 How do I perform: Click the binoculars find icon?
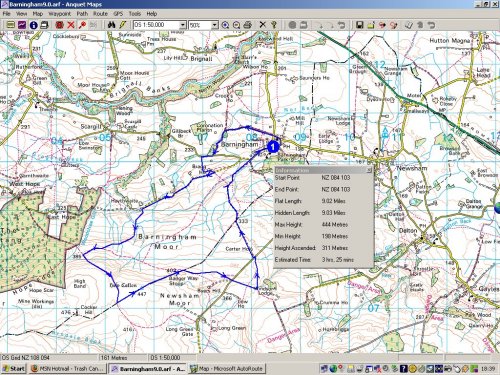pyautogui.click(x=111, y=25)
